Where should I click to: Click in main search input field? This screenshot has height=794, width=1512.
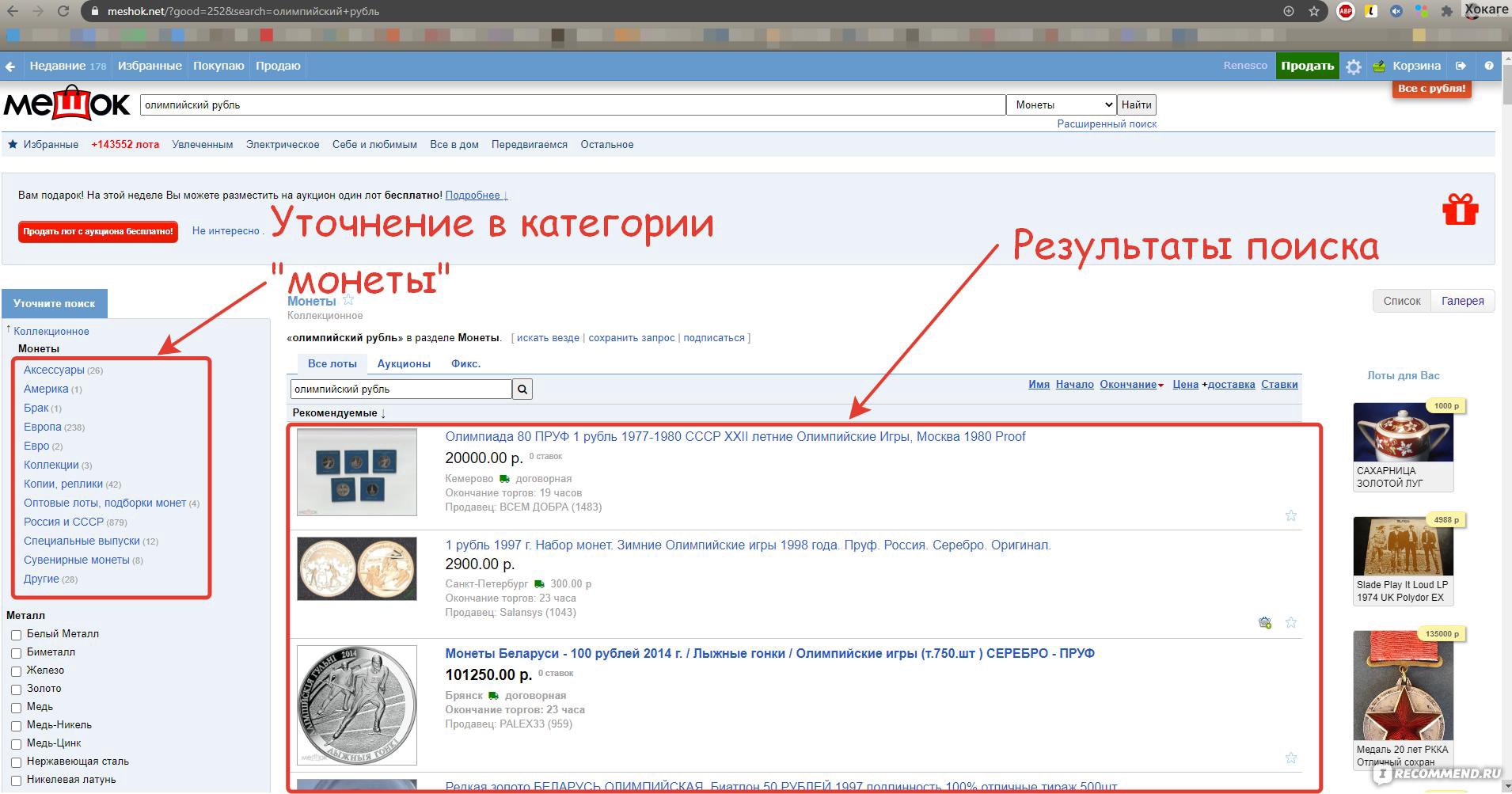point(572,104)
